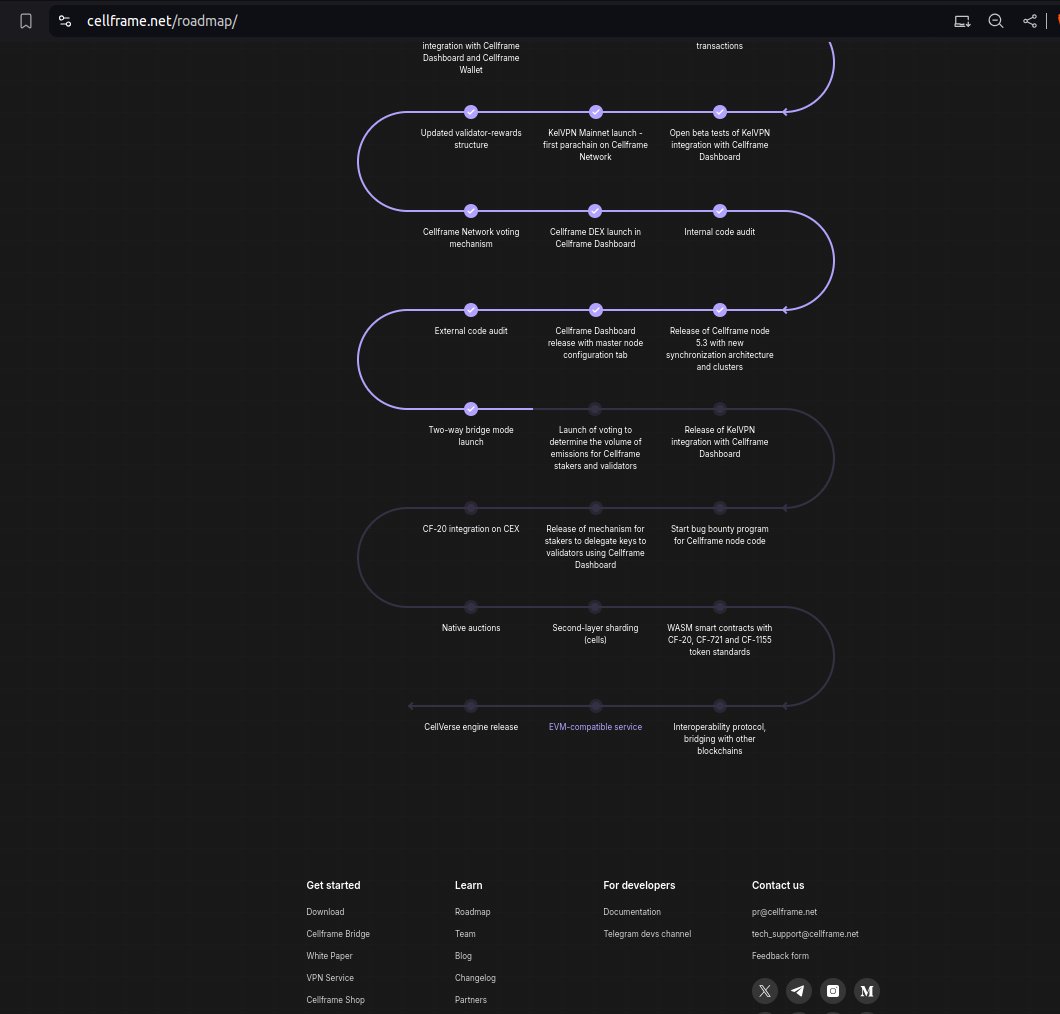Click the share icon in address bar
Image resolution: width=1060 pixels, height=1014 pixels.
click(1030, 21)
